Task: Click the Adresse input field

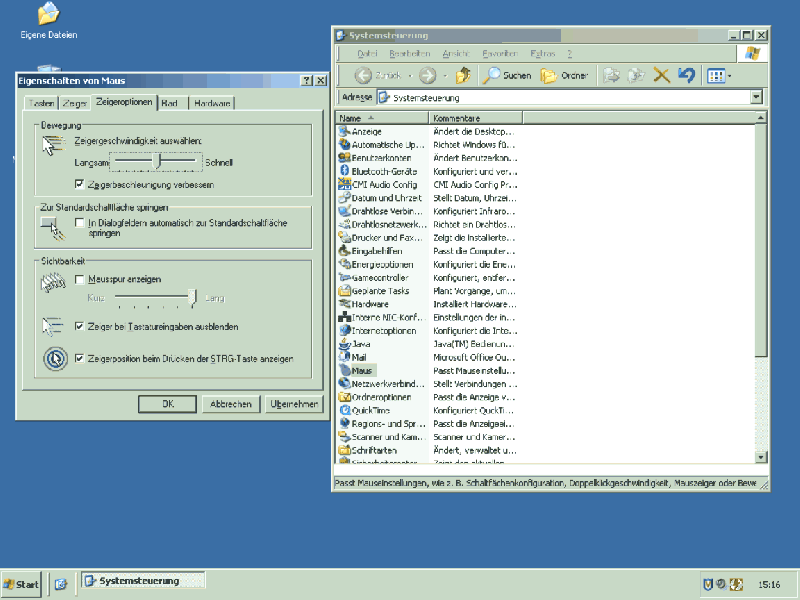Action: 564,97
